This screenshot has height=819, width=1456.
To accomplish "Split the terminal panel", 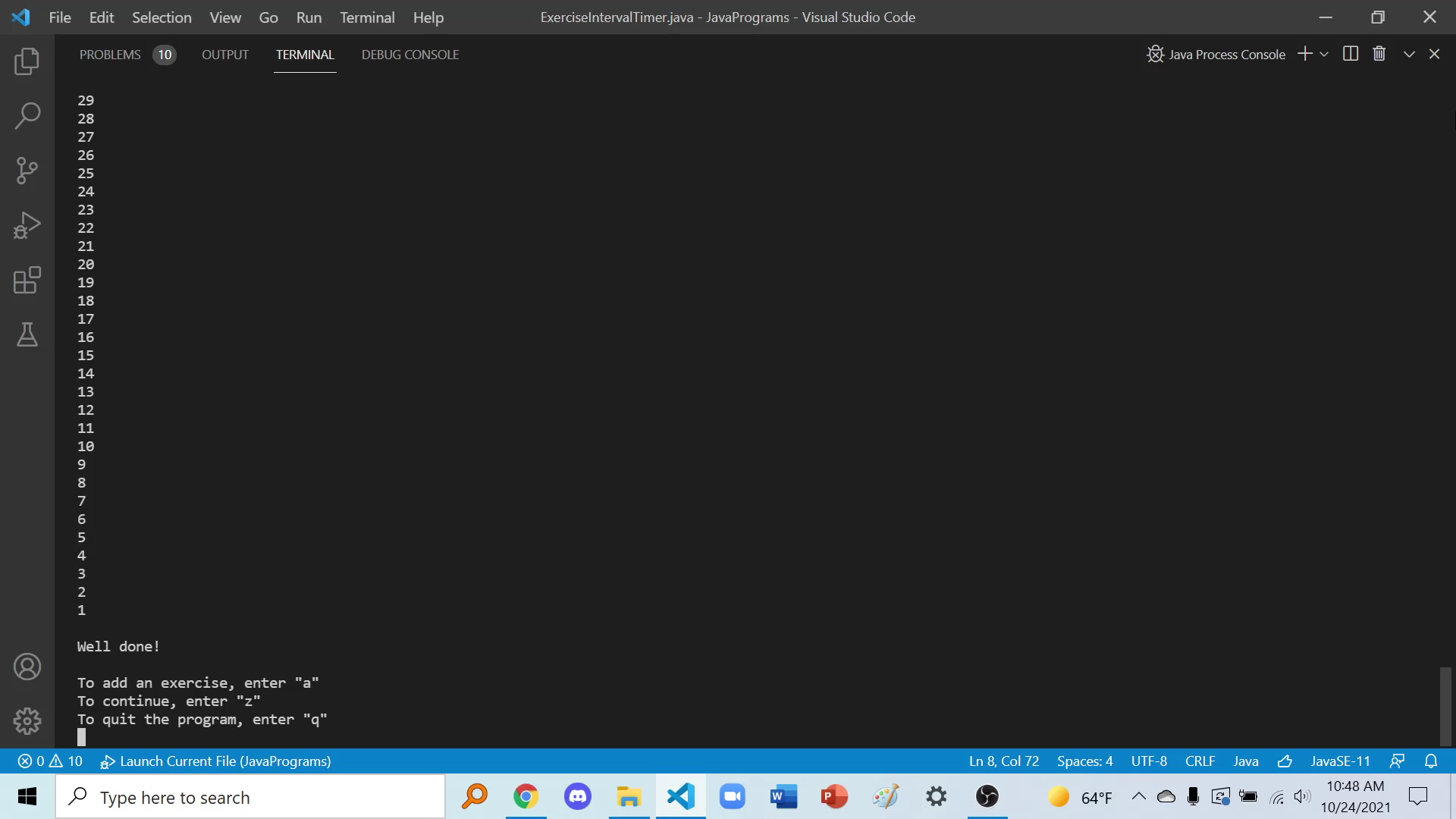I will click(x=1351, y=54).
